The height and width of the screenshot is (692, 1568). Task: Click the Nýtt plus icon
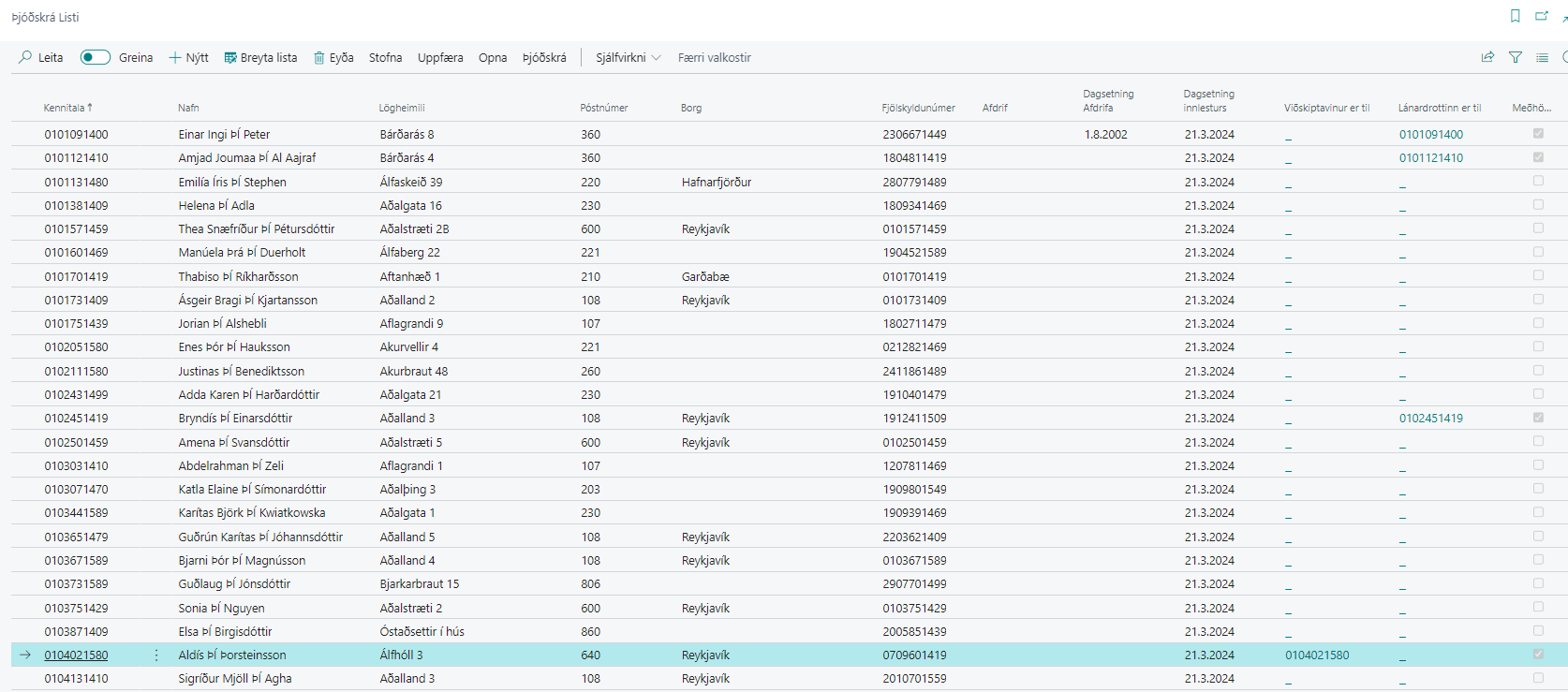tap(175, 57)
